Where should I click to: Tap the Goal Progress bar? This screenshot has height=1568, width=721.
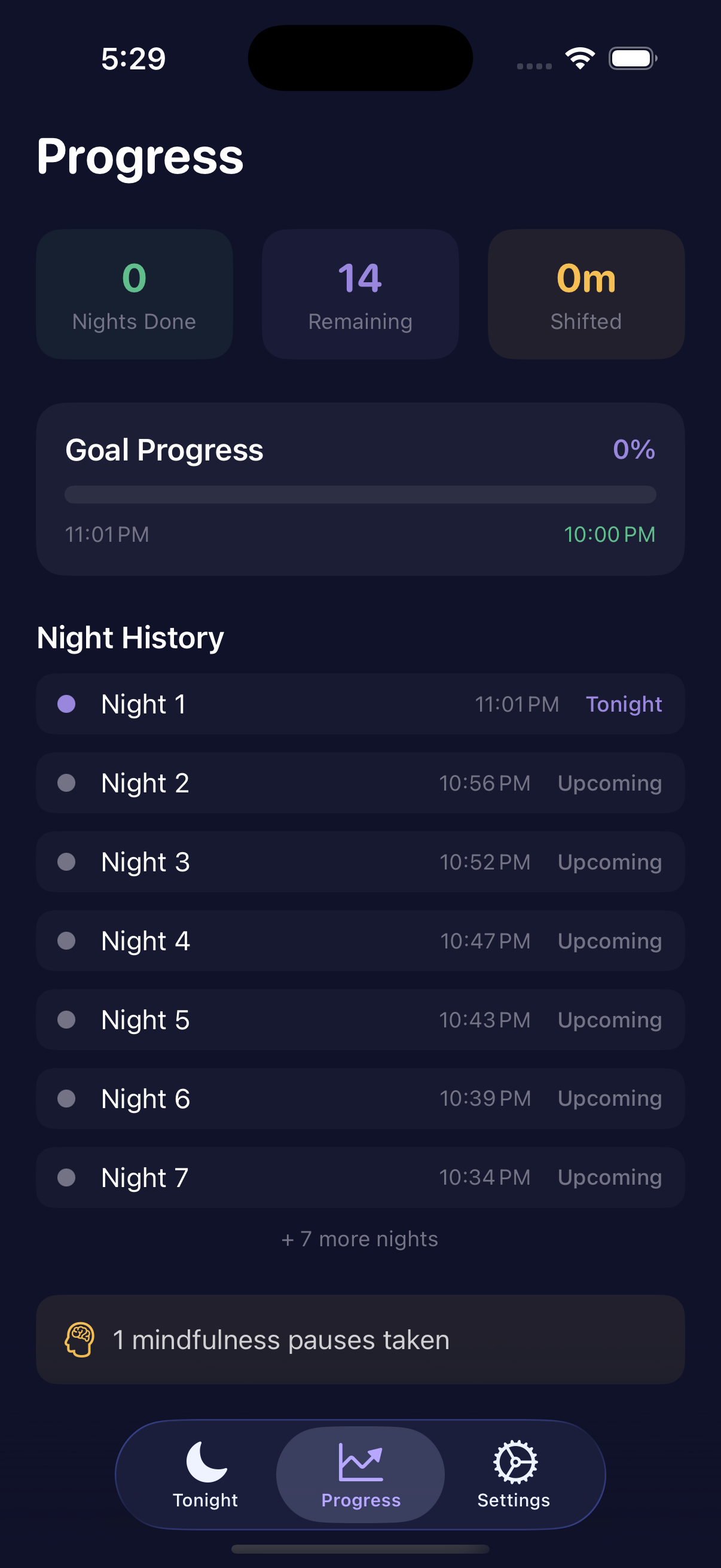pyautogui.click(x=360, y=494)
